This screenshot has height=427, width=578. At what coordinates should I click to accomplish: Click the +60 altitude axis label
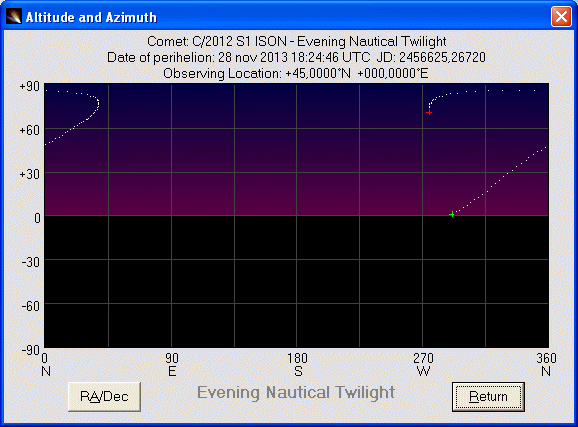(29, 130)
